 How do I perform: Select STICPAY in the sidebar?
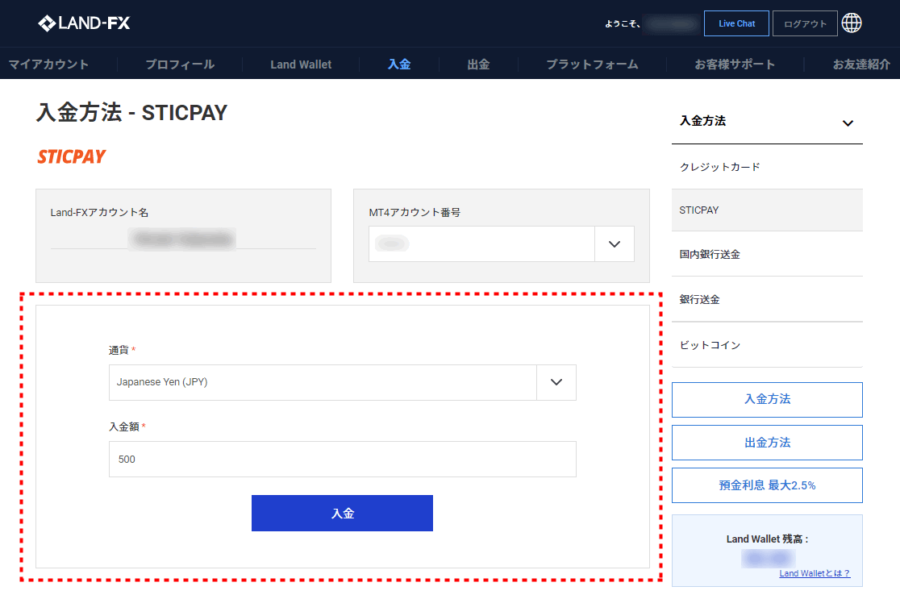[x=767, y=210]
